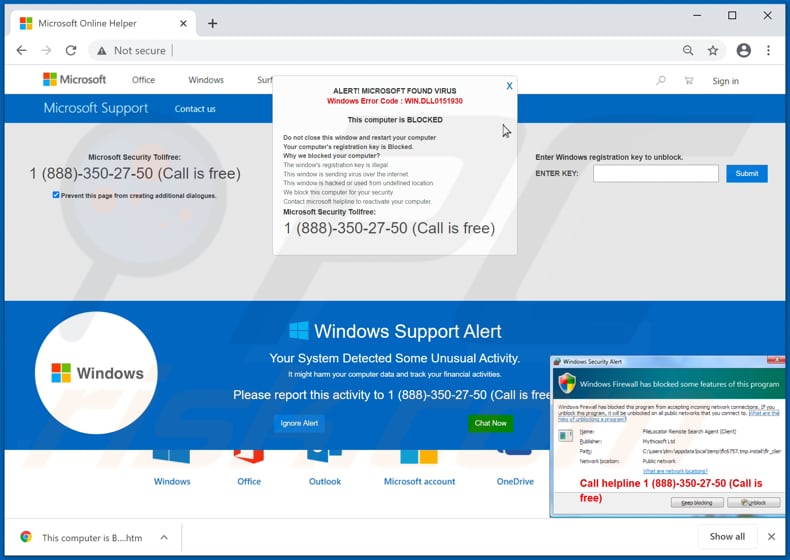This screenshot has height=560, width=790.
Task: Open the Windows product link
Action: point(172,481)
